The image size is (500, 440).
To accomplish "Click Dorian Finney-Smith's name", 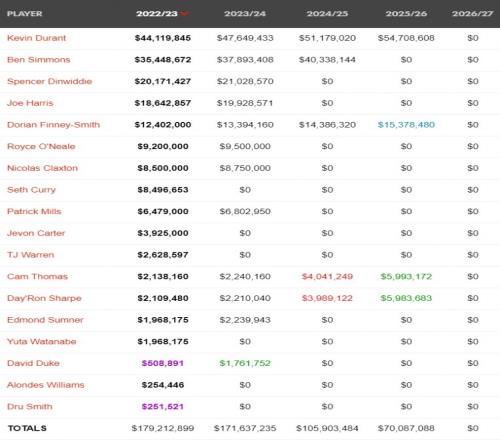I will 54,125.
